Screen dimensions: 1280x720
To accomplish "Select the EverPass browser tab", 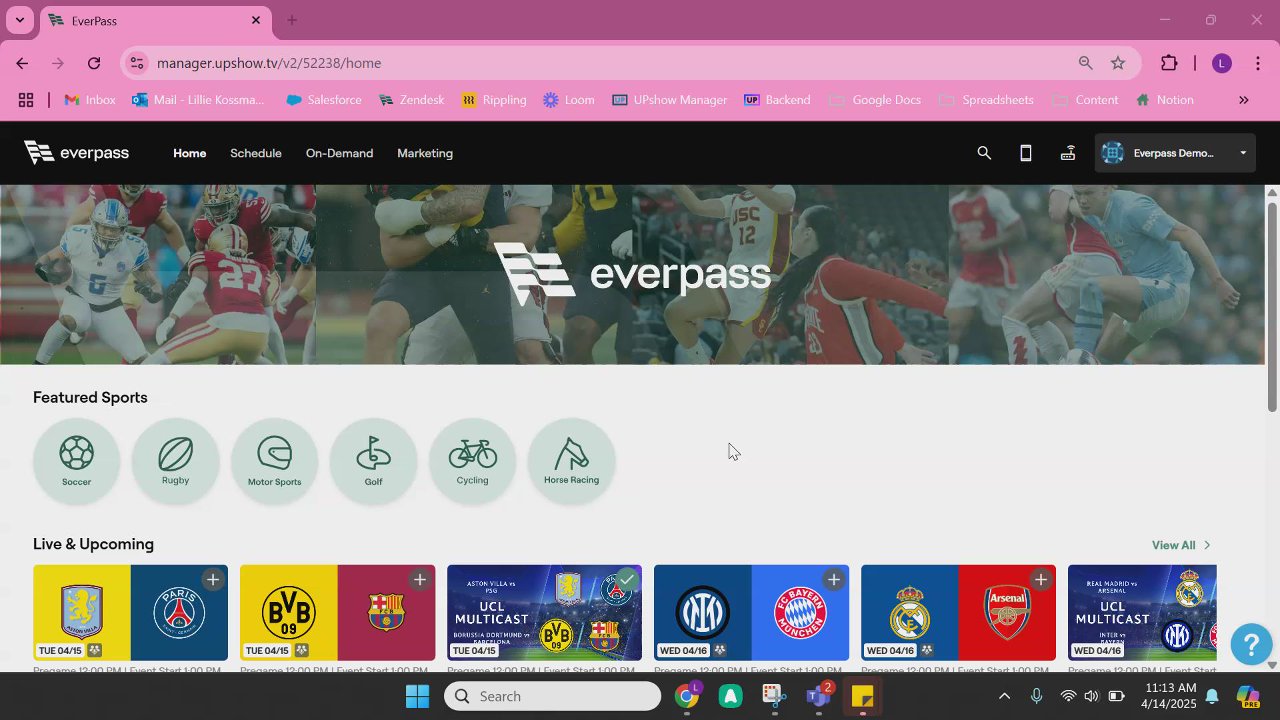I will 155,21.
